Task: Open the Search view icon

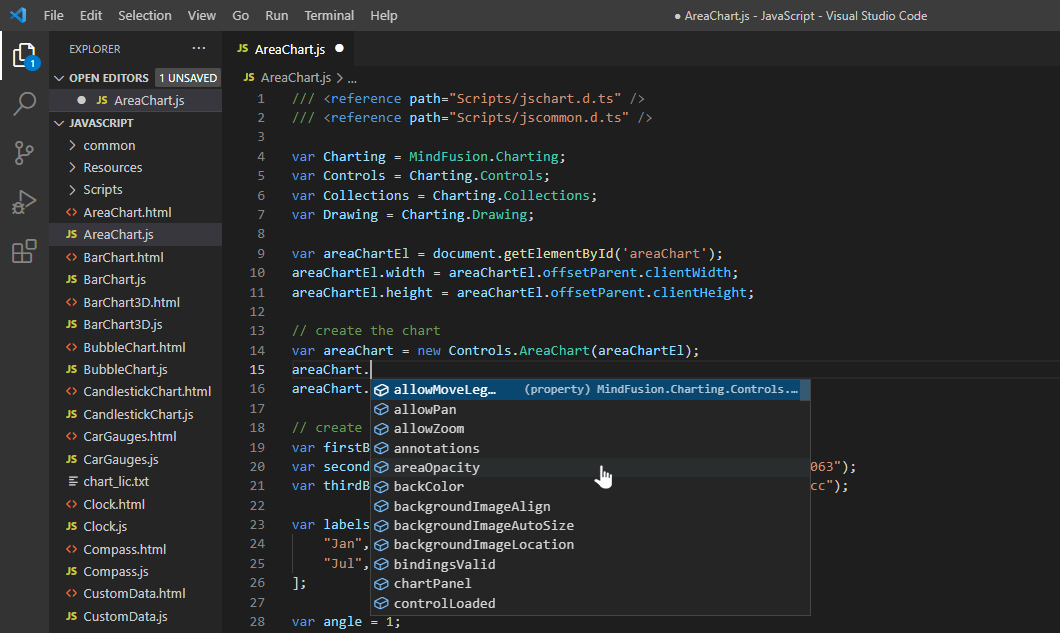Action: [x=24, y=104]
